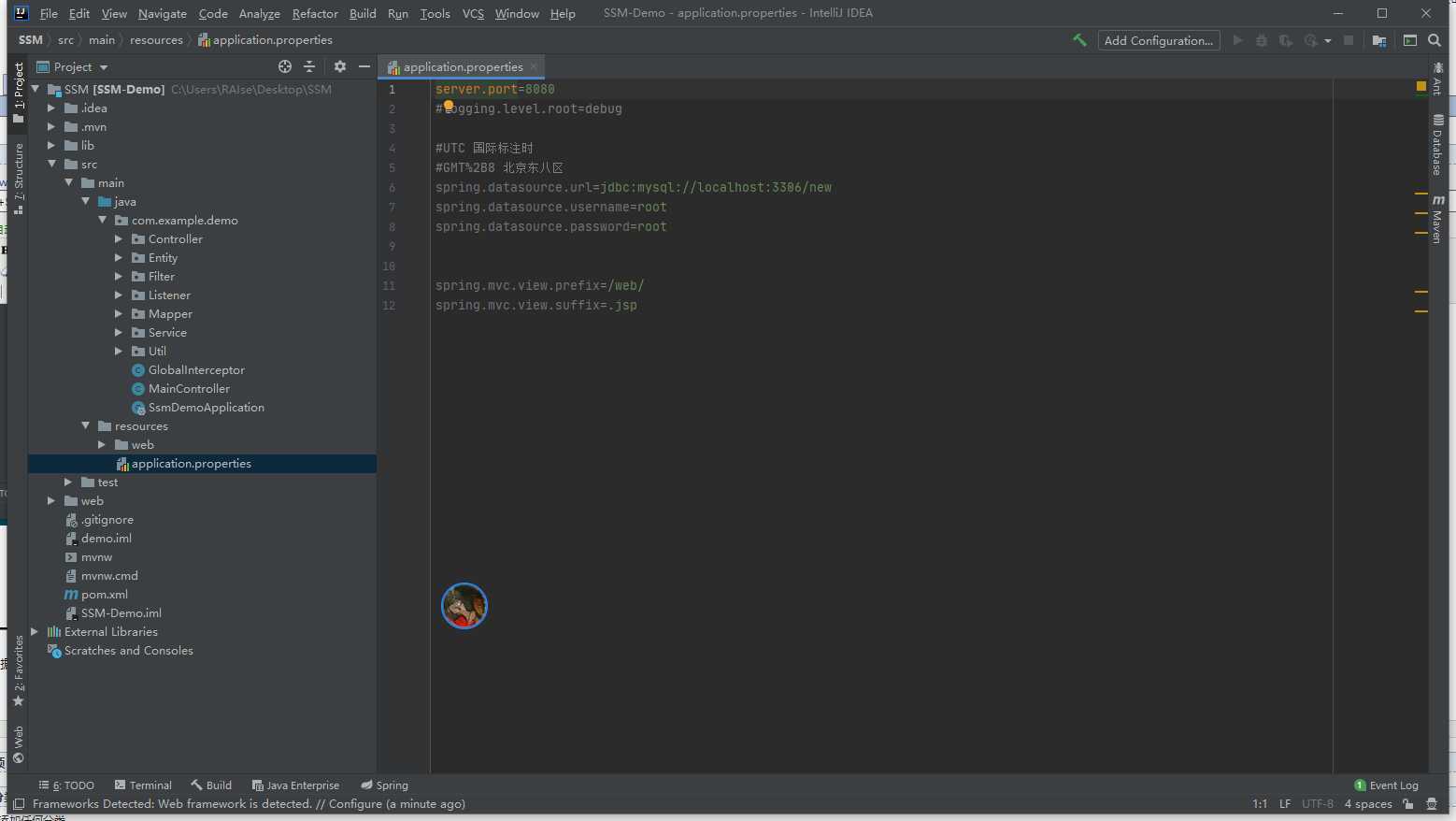Open the Maven tool window
Image resolution: width=1456 pixels, height=821 pixels.
1438,219
